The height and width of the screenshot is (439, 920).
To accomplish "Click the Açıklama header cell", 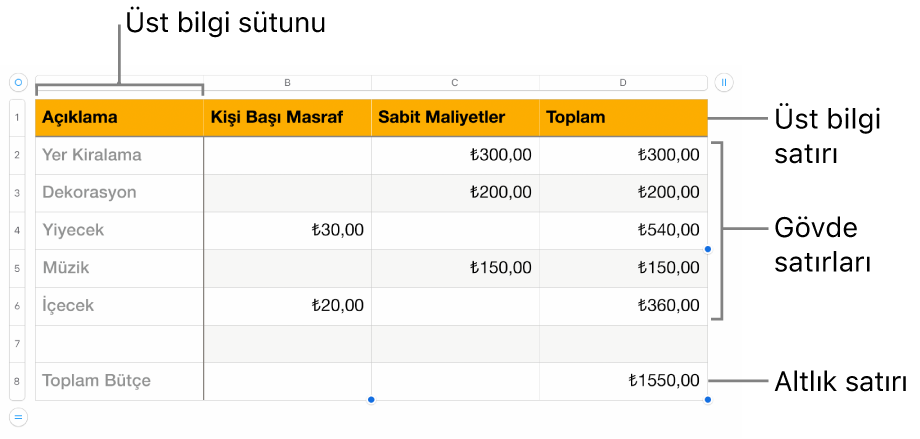I will [120, 118].
